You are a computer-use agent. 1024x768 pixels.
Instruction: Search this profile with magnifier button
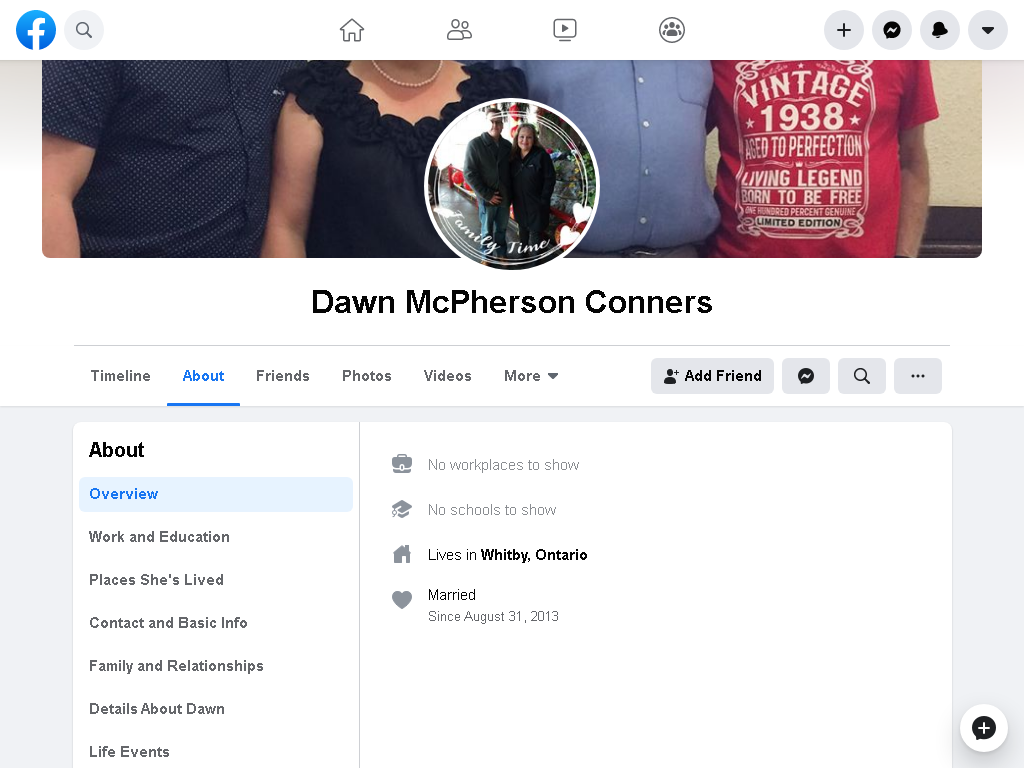click(x=862, y=376)
